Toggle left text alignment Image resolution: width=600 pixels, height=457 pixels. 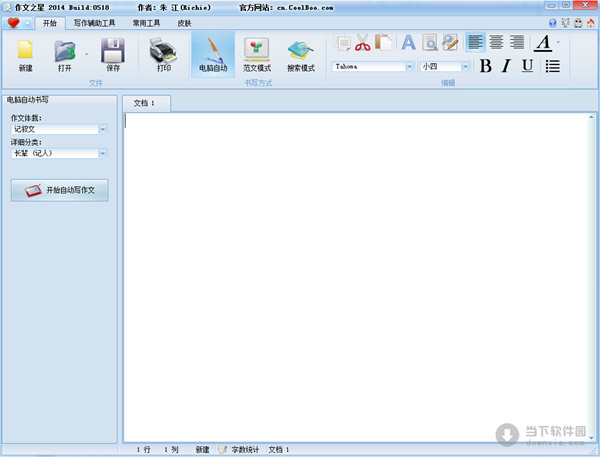tap(475, 42)
